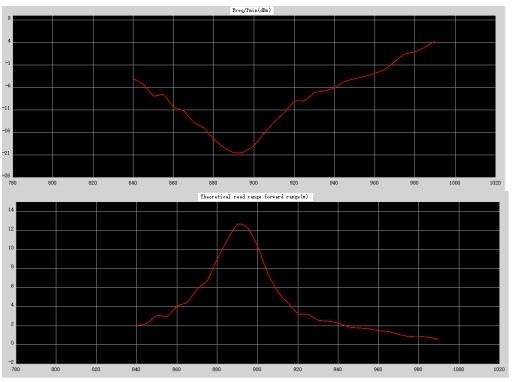
Task: Click the -6 y-axis label on the top chart
Action: tap(7, 86)
